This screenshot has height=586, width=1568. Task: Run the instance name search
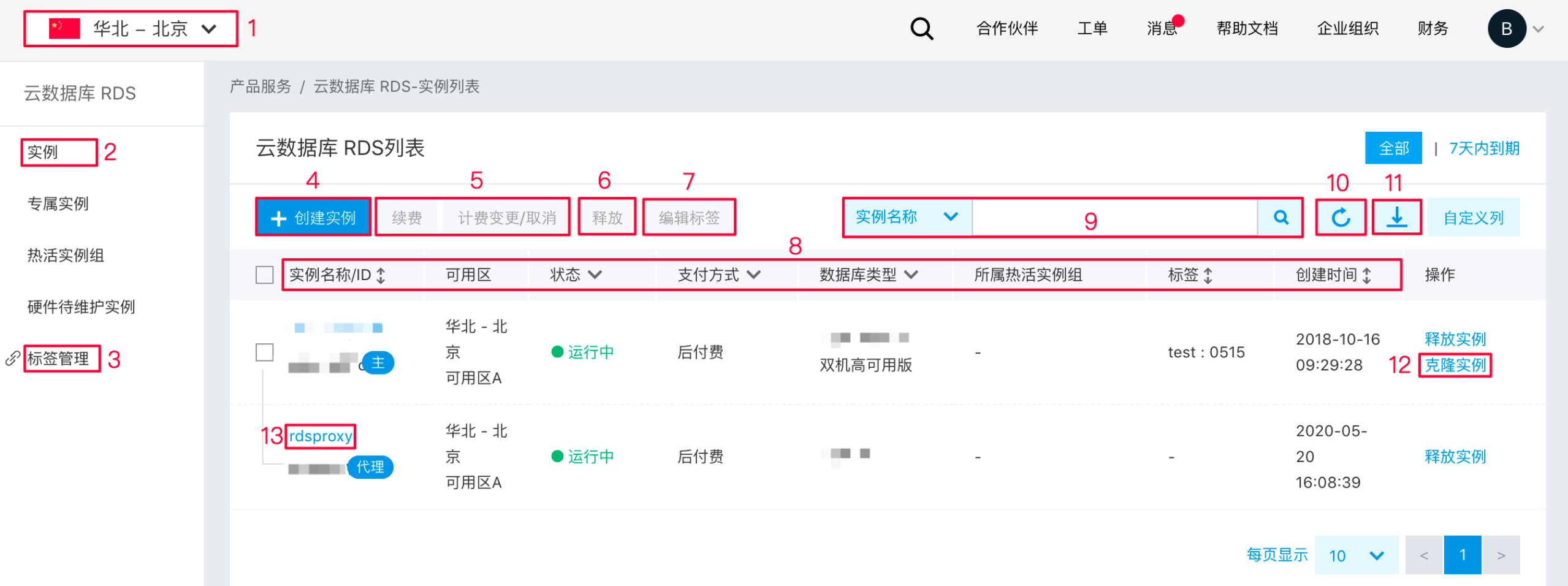pos(1280,217)
